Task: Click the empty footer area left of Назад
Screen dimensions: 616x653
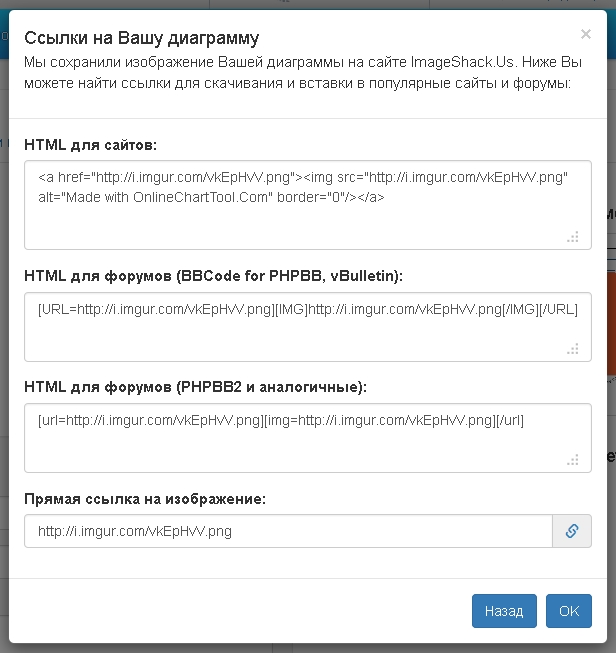Action: point(240,611)
